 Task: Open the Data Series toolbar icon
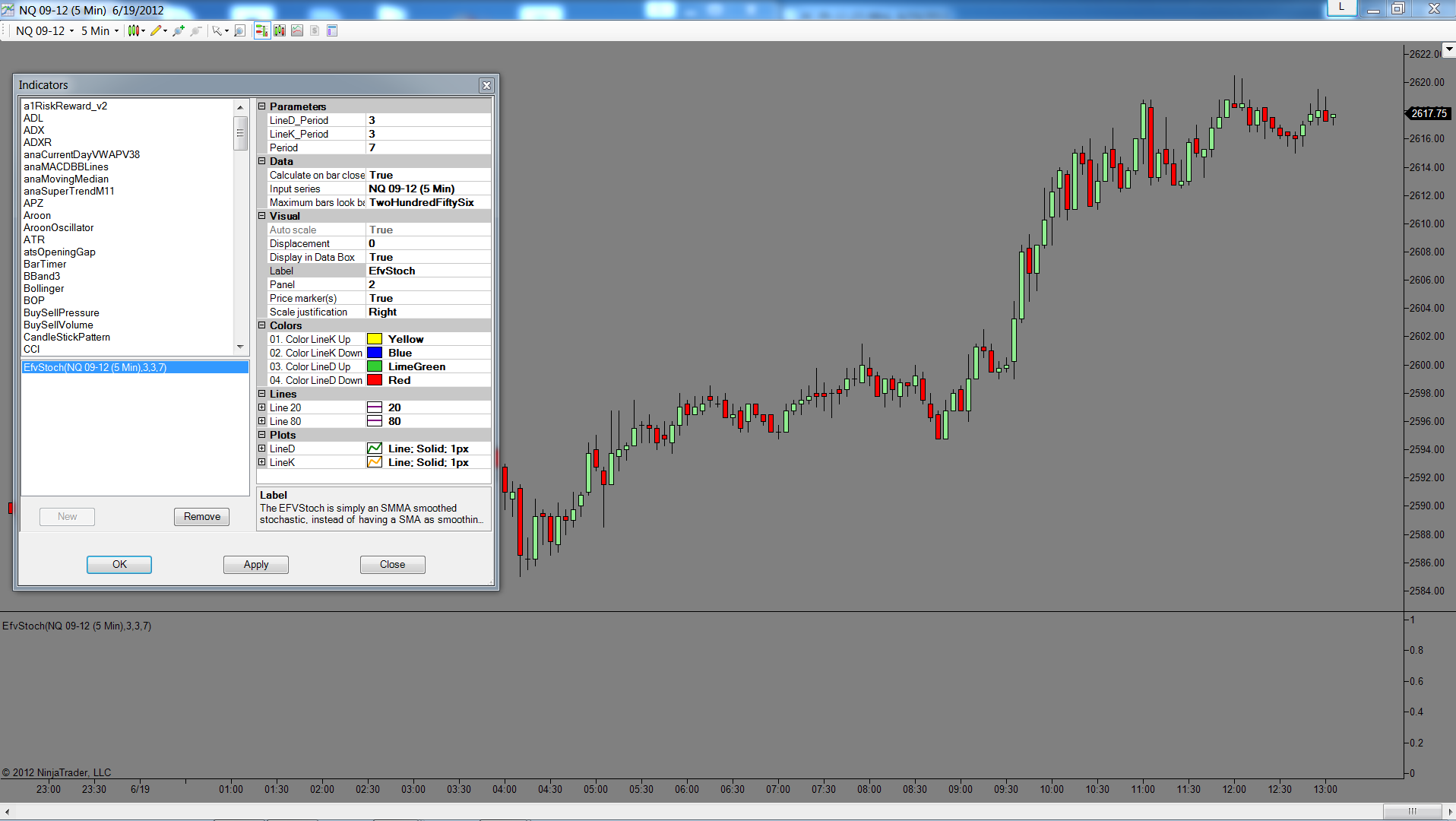click(x=280, y=30)
